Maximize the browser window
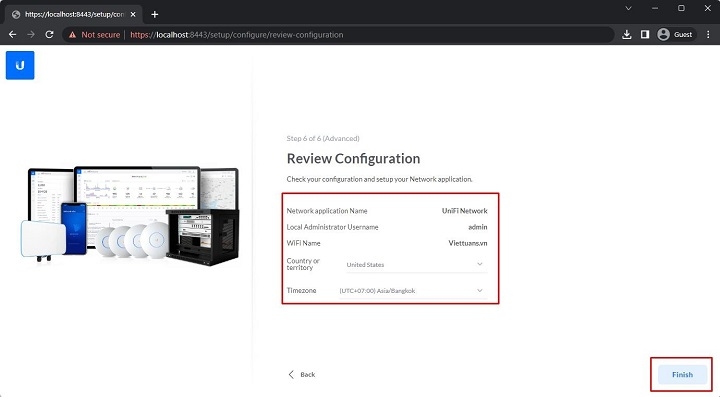Viewport: 720px width, 397px height. point(681,8)
